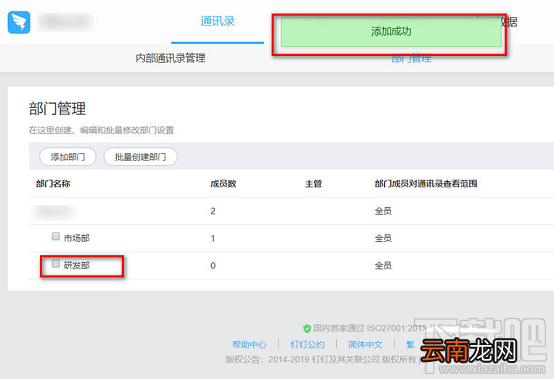The width and height of the screenshot is (554, 379).
Task: Tick the 研发部 checkbox
Action: [x=56, y=263]
